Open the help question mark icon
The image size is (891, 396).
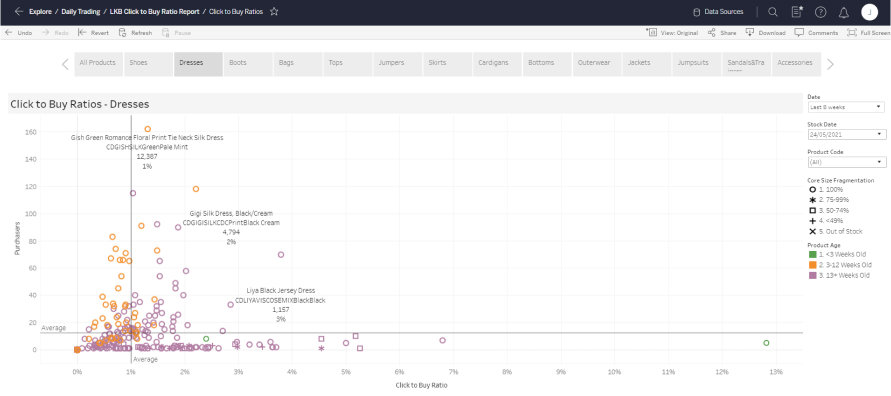tap(821, 12)
